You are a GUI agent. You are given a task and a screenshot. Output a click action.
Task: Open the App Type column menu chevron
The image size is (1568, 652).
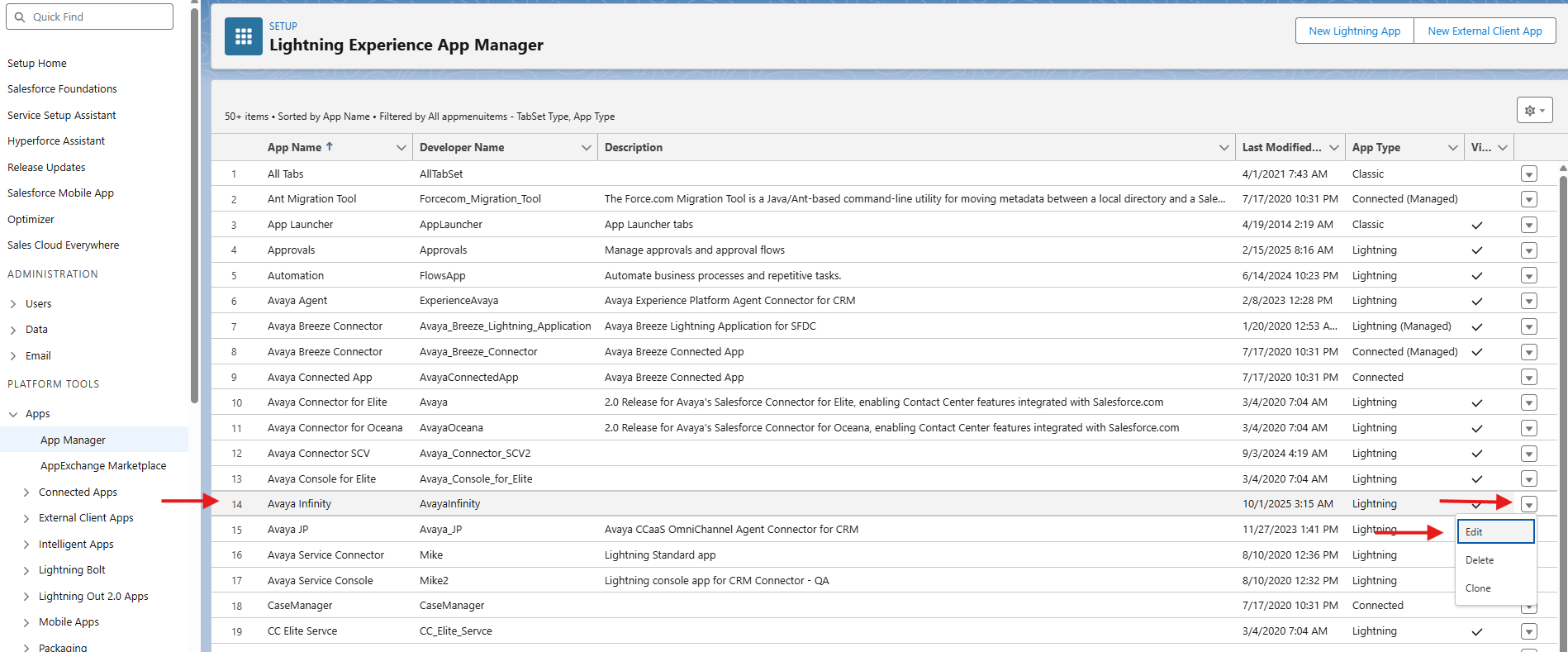point(1453,147)
